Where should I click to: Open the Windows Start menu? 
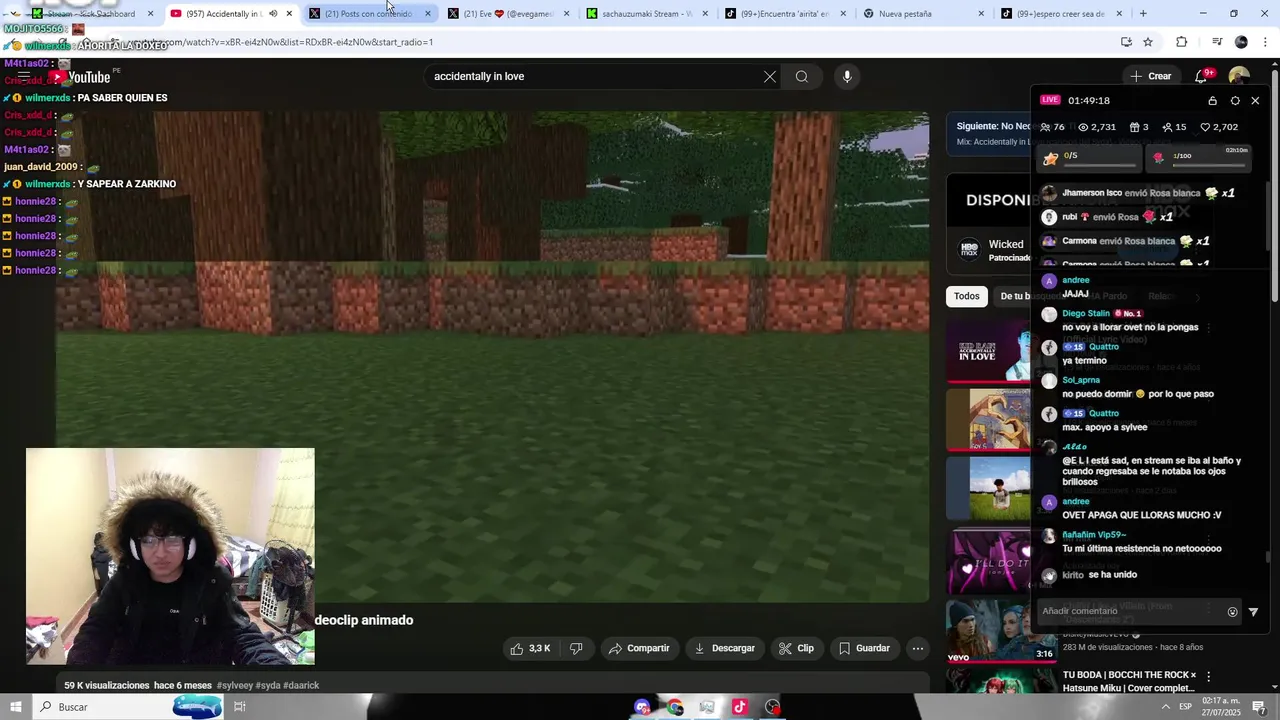tap(15, 707)
